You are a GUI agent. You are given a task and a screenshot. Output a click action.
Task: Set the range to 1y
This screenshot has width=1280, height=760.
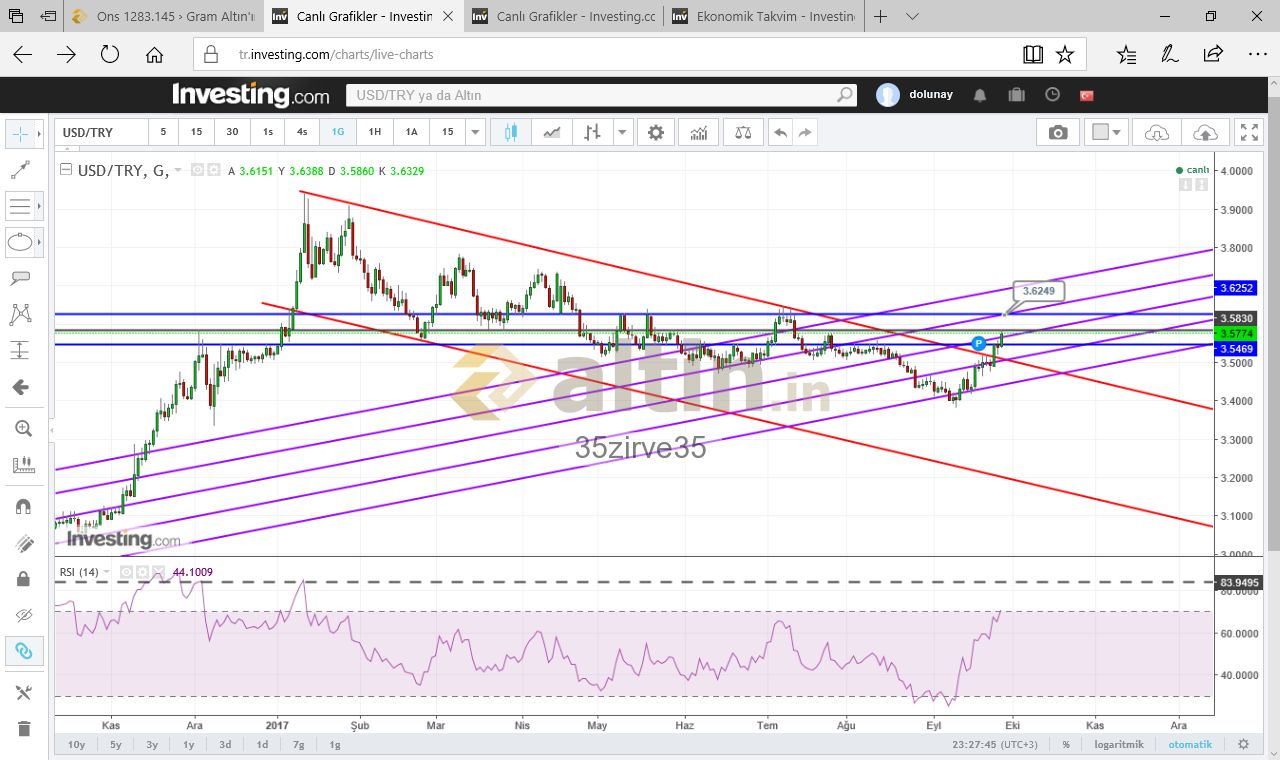tap(189, 744)
